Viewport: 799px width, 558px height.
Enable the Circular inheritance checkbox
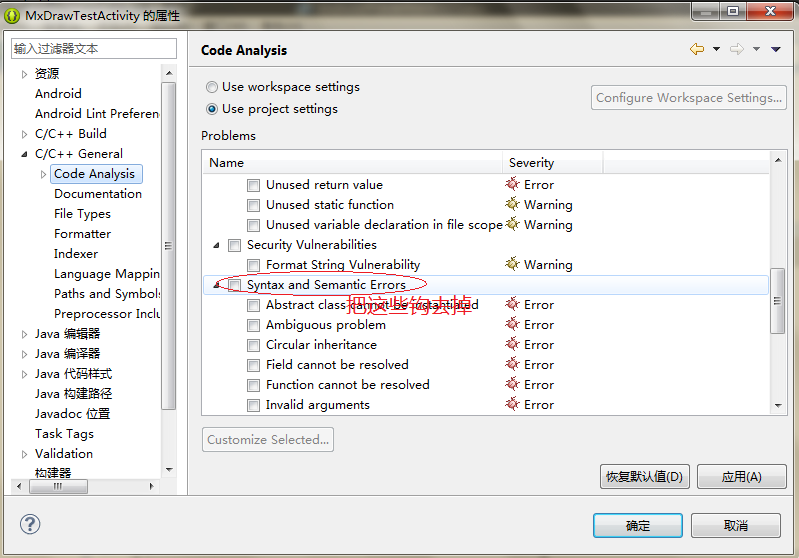click(254, 345)
